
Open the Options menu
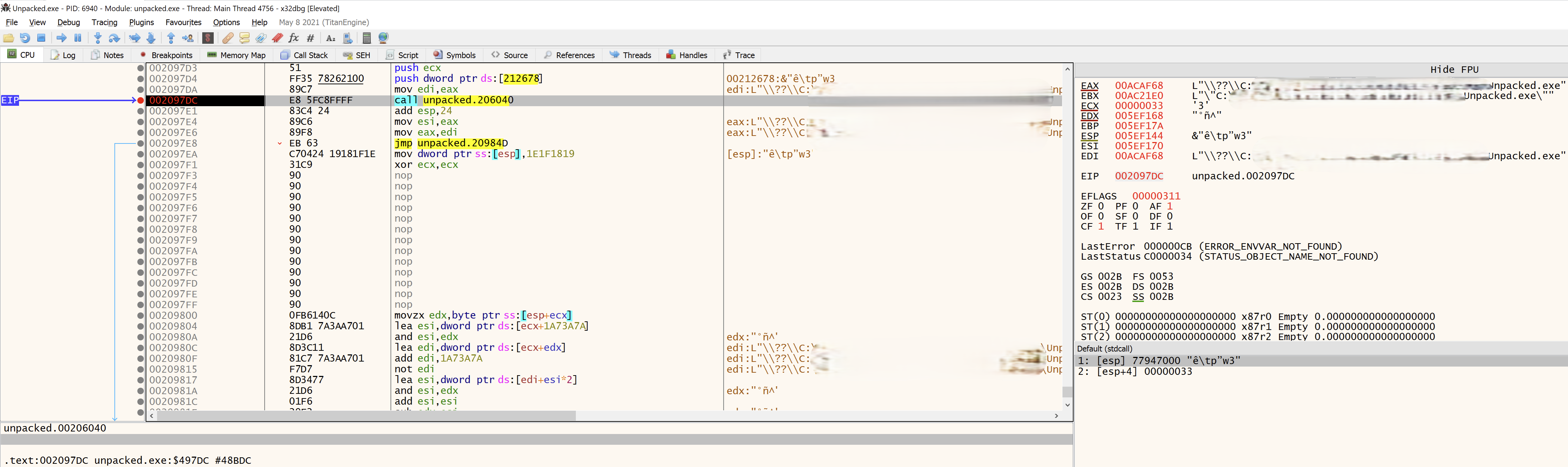click(x=226, y=23)
